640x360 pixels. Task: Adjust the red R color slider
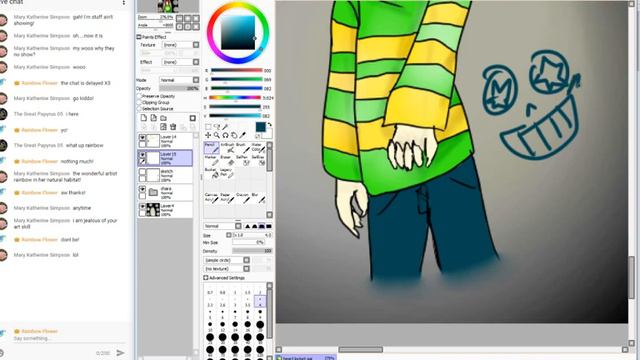click(236, 71)
